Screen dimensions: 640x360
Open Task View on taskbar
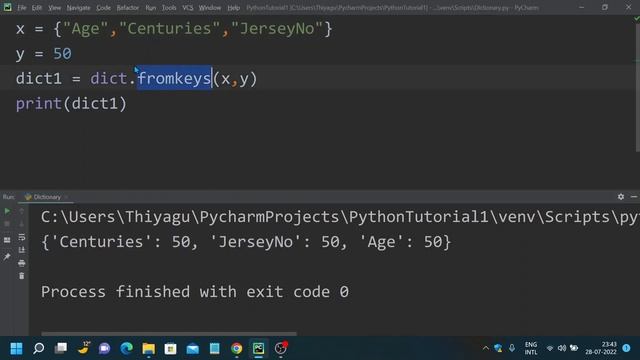click(x=61, y=348)
